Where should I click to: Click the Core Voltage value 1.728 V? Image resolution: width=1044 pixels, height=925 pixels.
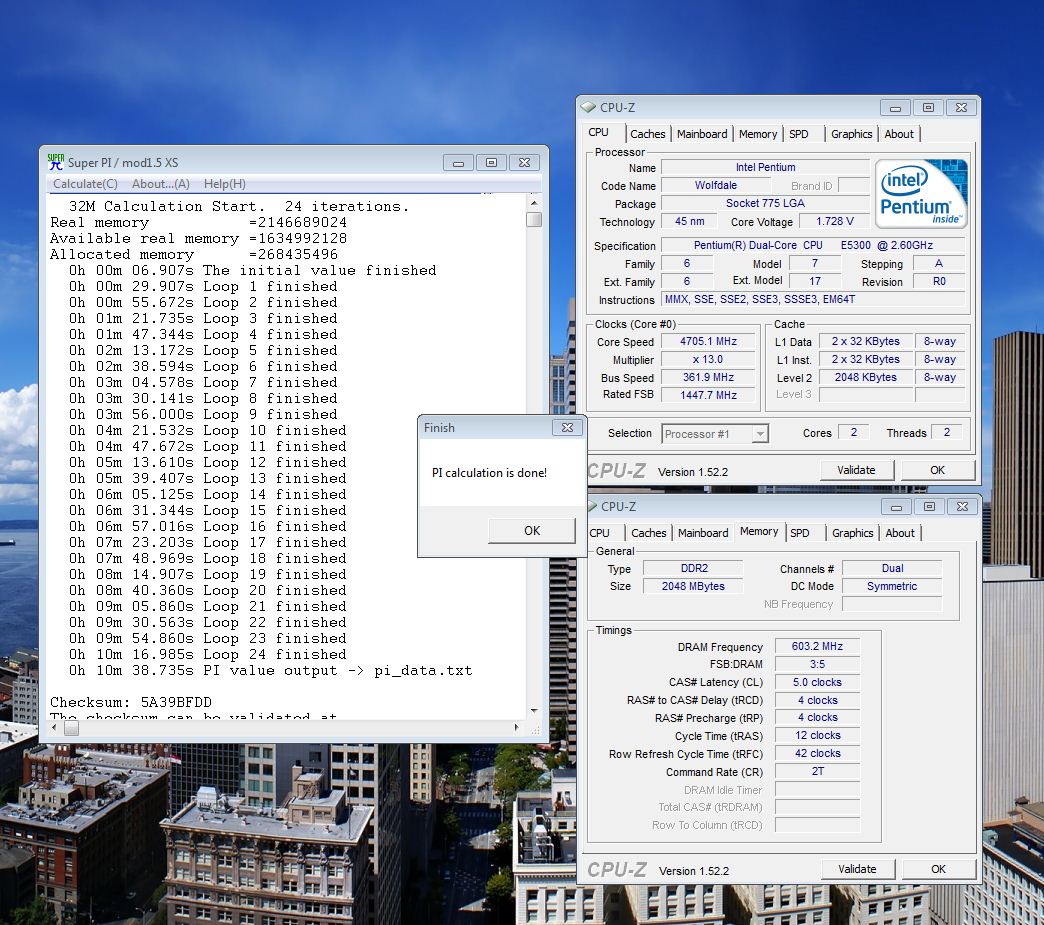(x=835, y=222)
